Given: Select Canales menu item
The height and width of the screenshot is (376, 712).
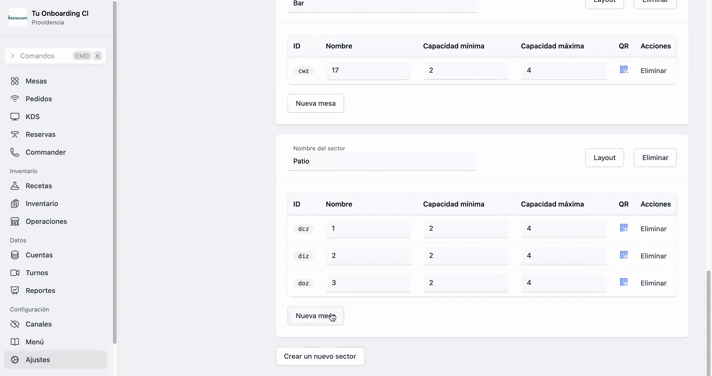Looking at the screenshot, I should [39, 324].
